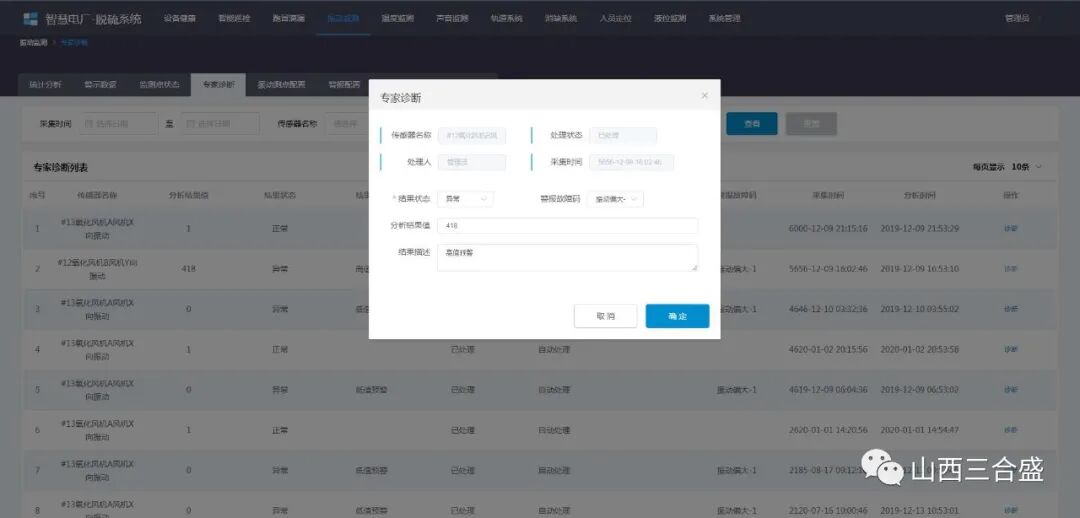Open 智能巡检 in top navigation

234,19
